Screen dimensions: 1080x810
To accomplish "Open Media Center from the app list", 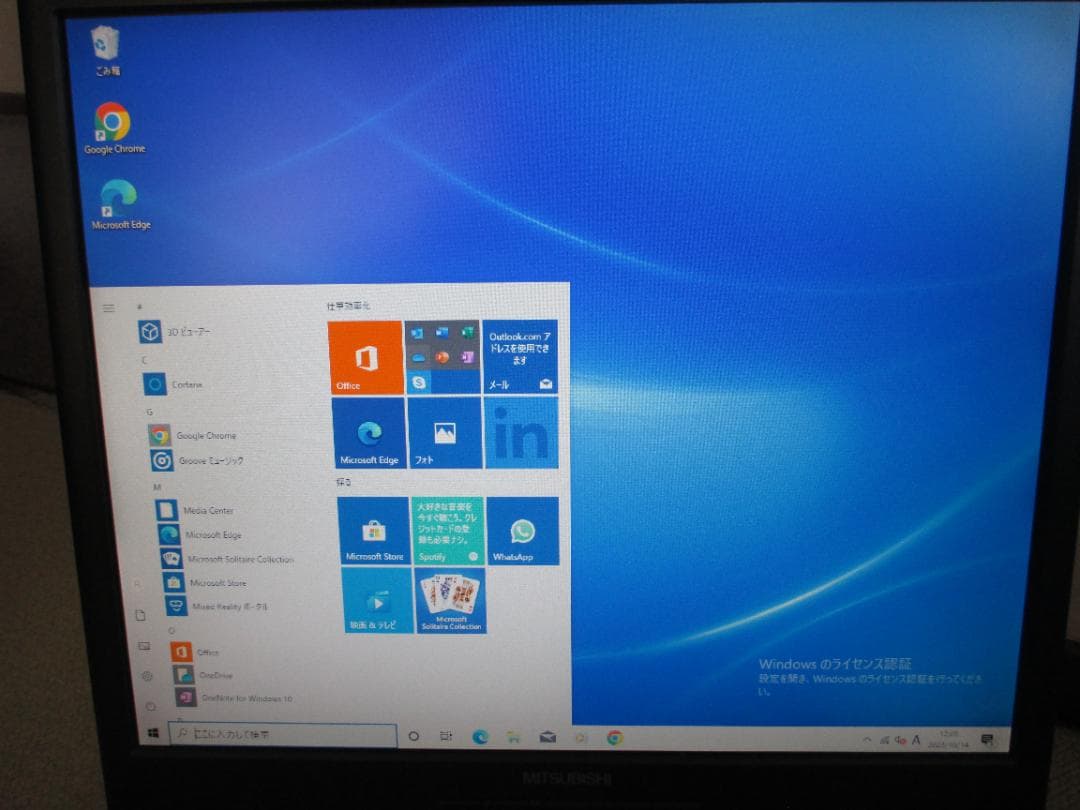I will click(x=190, y=510).
